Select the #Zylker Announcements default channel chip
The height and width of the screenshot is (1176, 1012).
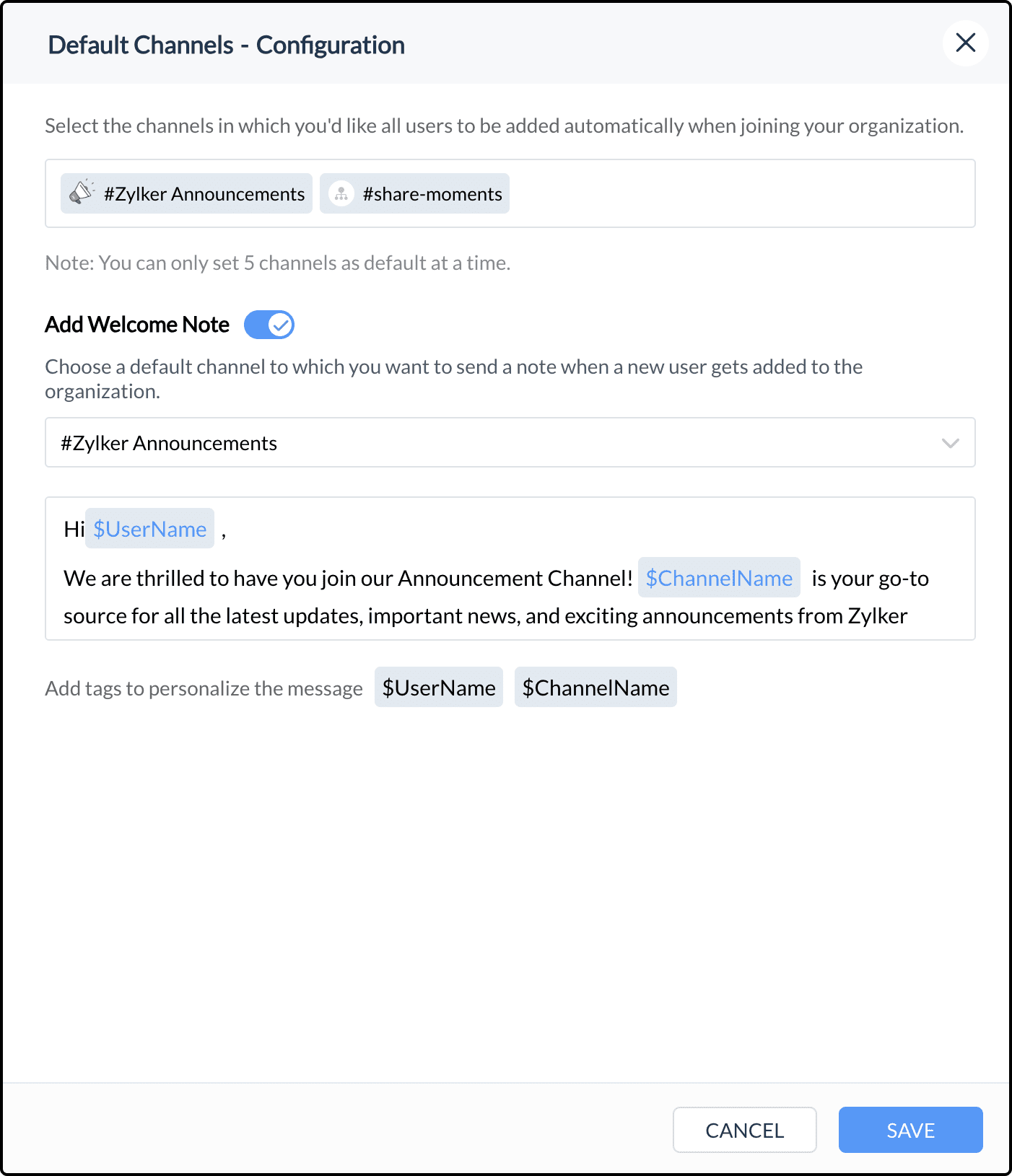(204, 194)
